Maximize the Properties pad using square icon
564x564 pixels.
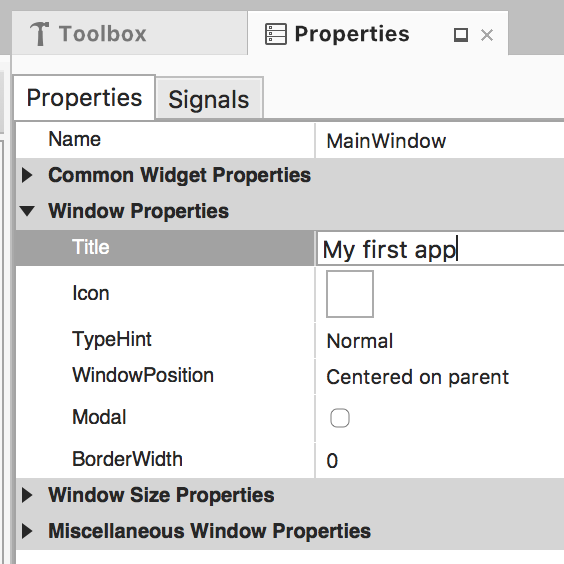pyautogui.click(x=461, y=35)
